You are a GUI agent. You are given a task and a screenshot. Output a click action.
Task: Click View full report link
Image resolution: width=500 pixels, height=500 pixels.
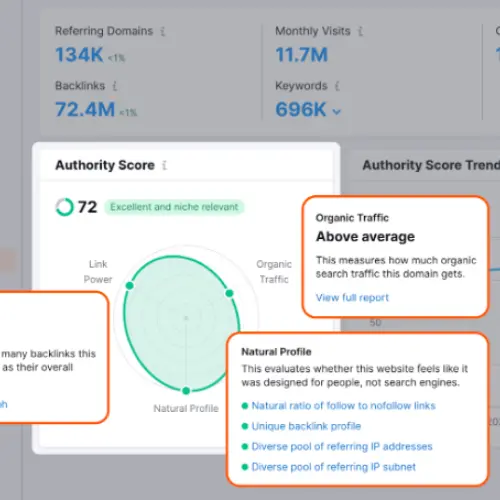click(352, 298)
